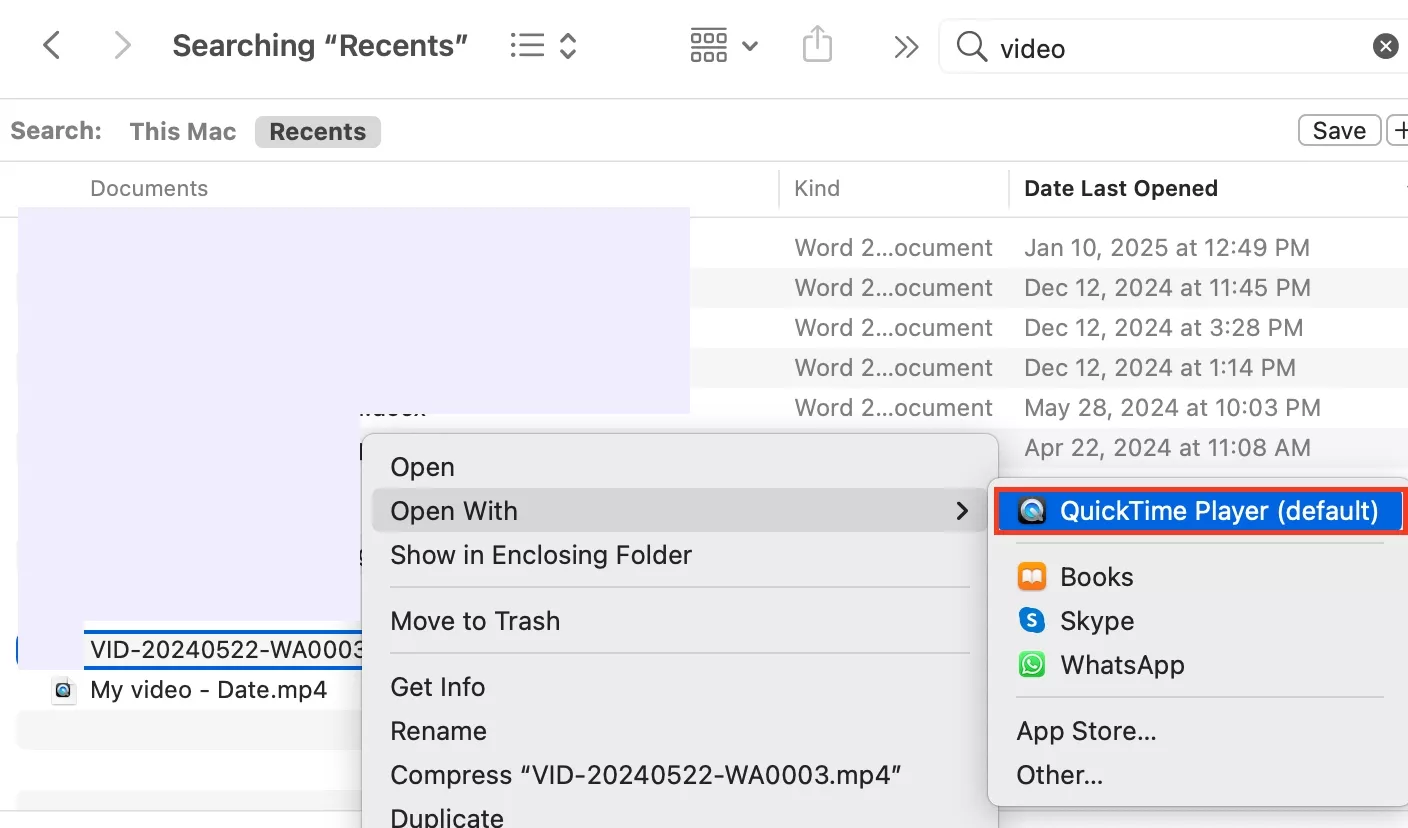
Task: Click the Share toolbar icon
Action: click(817, 46)
